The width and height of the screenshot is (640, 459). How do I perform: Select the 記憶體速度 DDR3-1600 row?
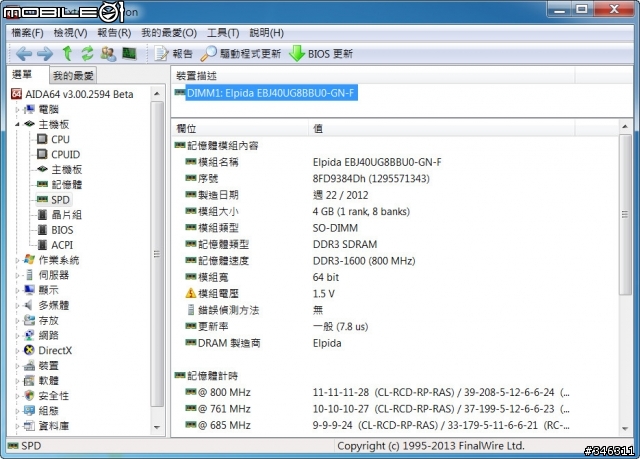(394, 261)
